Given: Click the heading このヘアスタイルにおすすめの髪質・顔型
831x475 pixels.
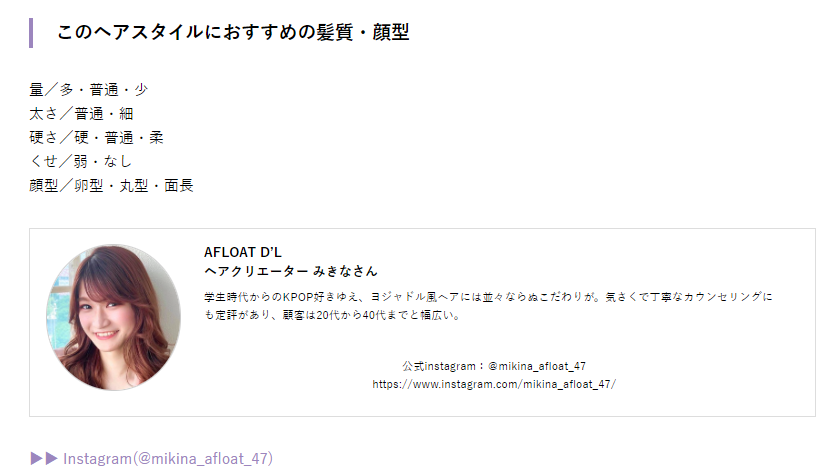Looking at the screenshot, I should pyautogui.click(x=233, y=32).
